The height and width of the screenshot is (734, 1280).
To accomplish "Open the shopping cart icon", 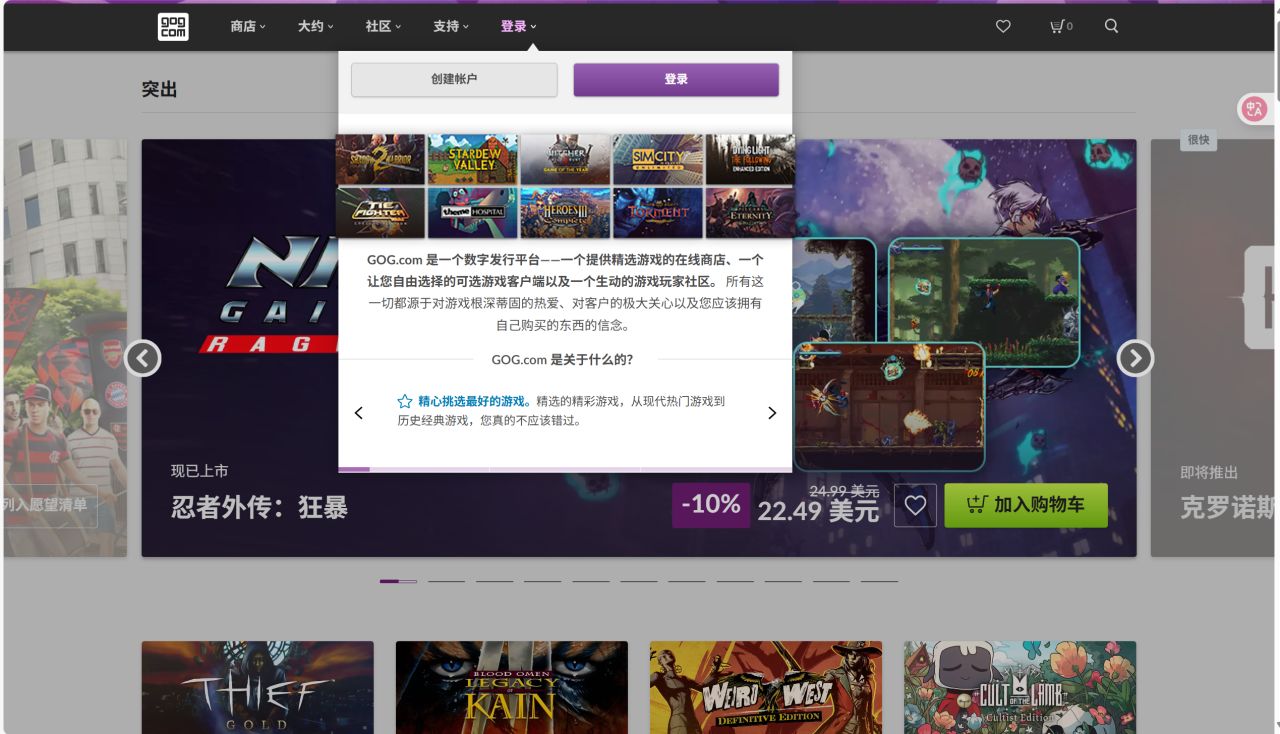I will (1061, 26).
